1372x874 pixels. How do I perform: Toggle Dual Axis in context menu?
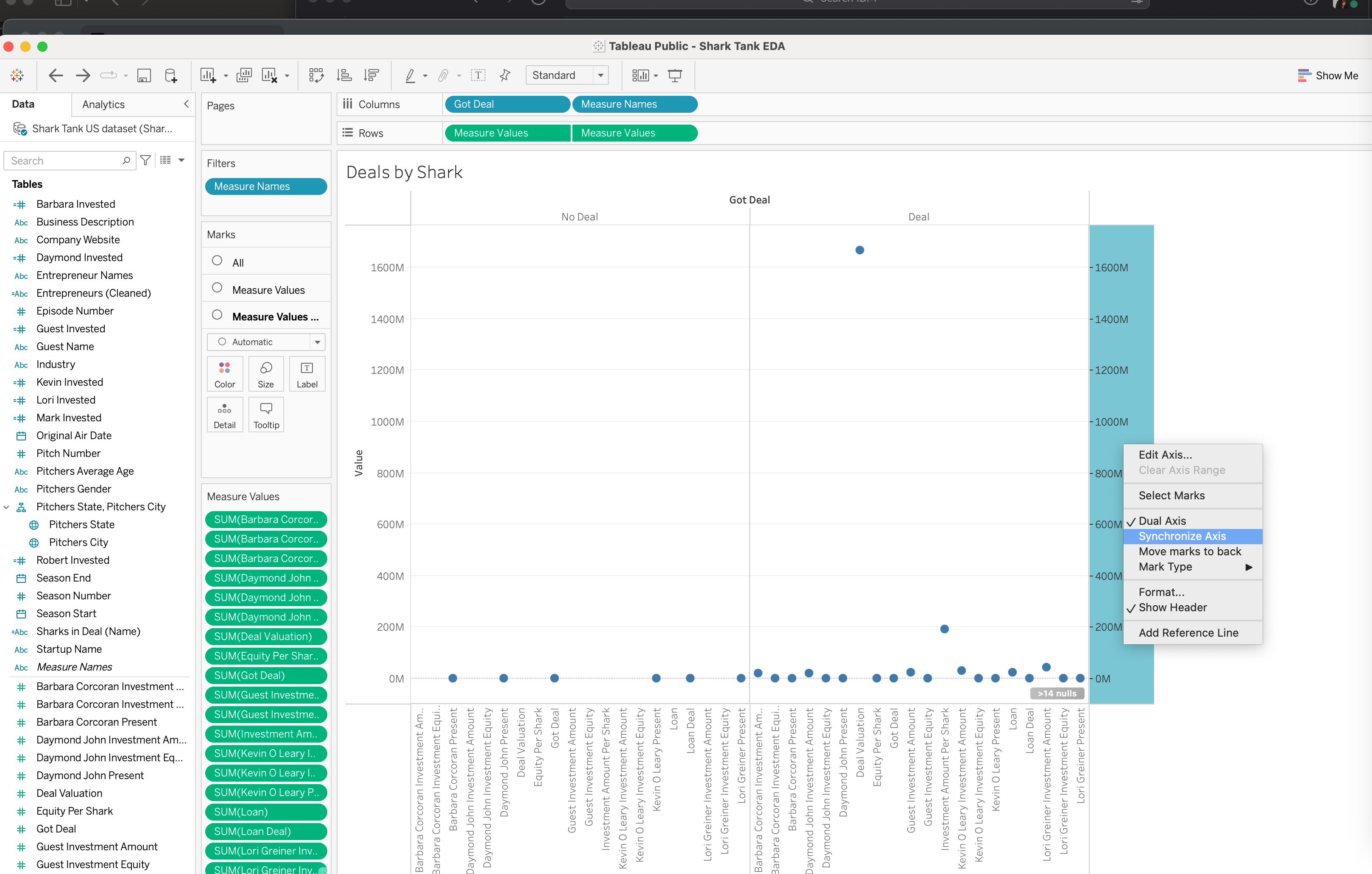tap(1162, 521)
